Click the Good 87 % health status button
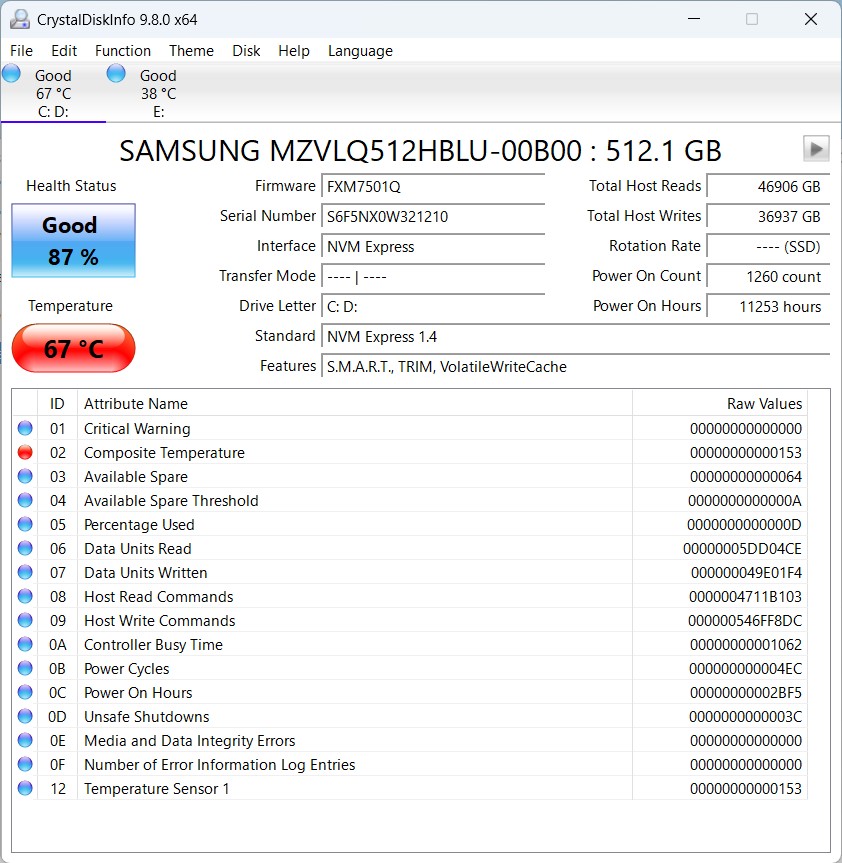Image resolution: width=842 pixels, height=863 pixels. coord(72,241)
